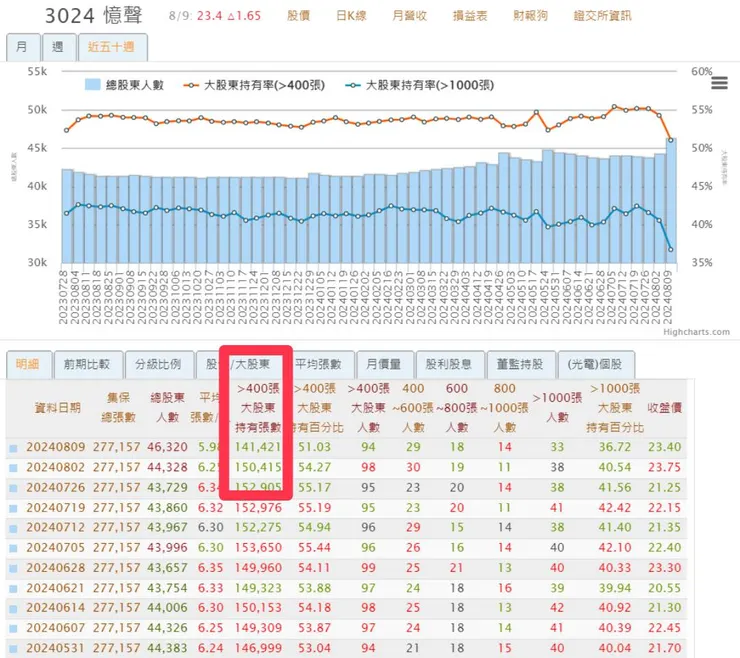The image size is (740, 658).
Task: Click the last bar in chart for 20240809
Action: click(671, 201)
